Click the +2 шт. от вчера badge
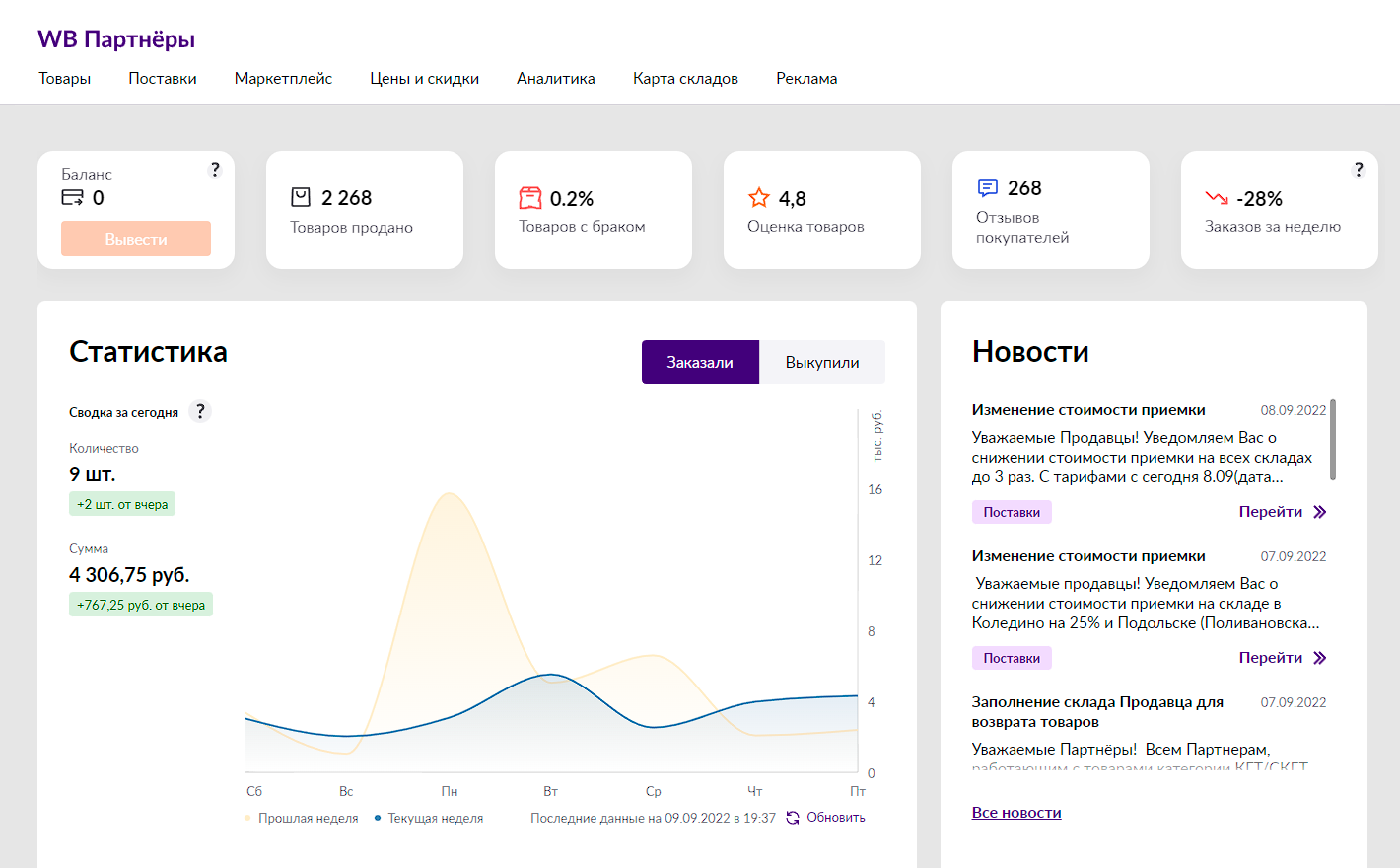The image size is (1400, 868). tap(122, 504)
